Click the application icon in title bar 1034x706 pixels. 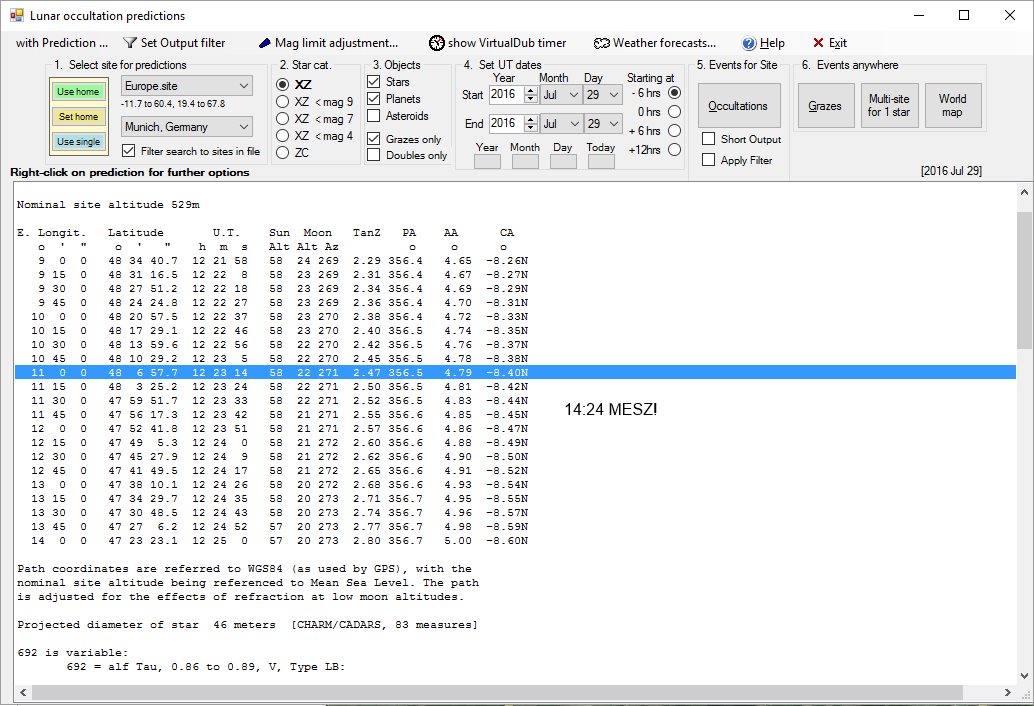[16, 16]
